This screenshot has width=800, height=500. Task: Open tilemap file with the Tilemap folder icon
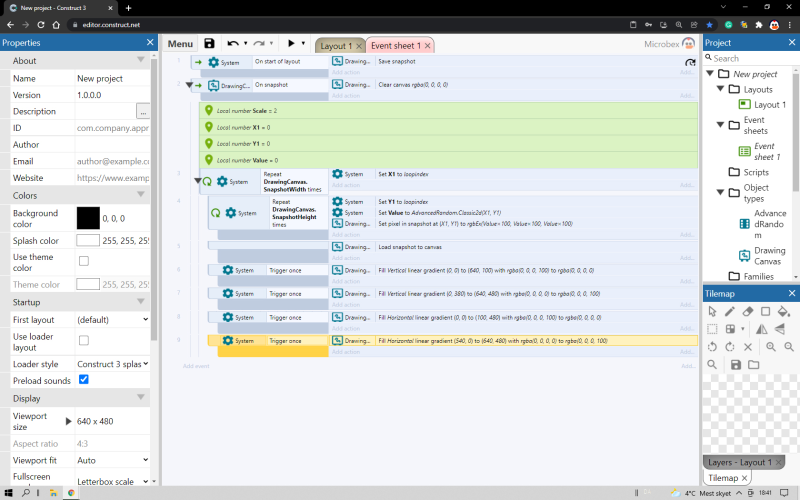[754, 364]
